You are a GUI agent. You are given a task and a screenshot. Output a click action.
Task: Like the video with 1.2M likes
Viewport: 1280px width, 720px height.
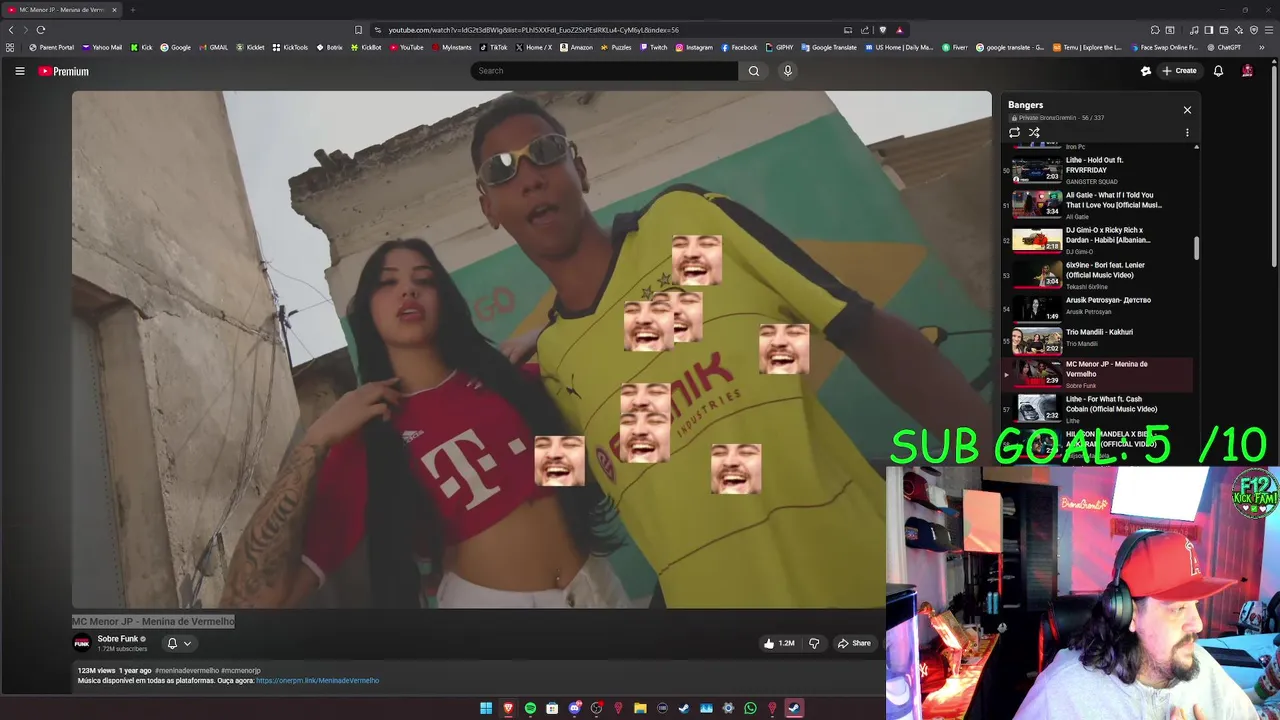click(x=779, y=643)
